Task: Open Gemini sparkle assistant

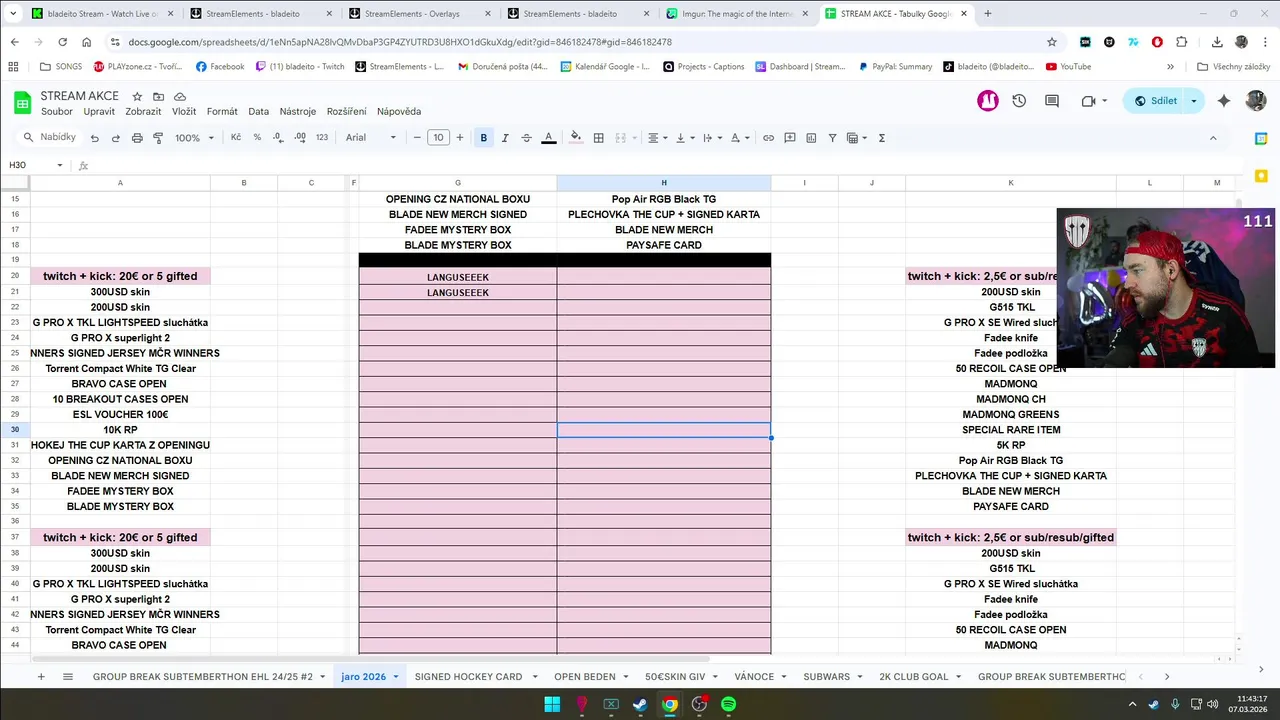Action: coord(1224,101)
